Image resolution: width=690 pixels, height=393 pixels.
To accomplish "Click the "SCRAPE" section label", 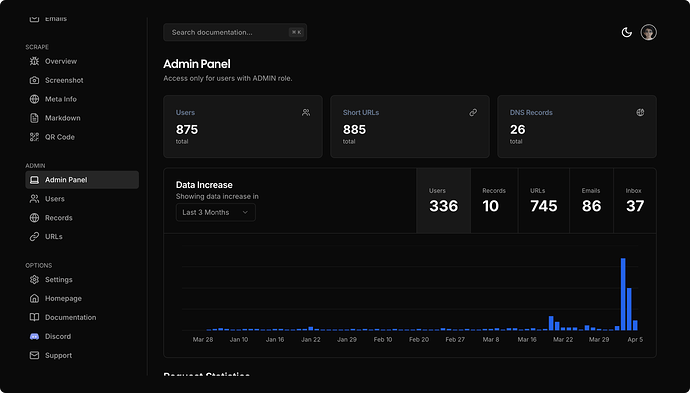I will click(x=37, y=47).
